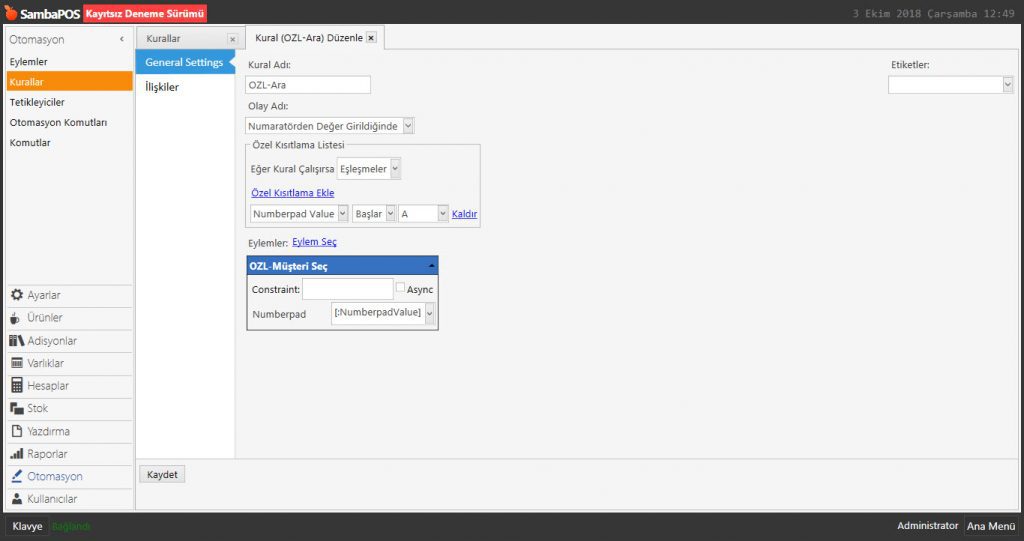Click the Özel Kısıtlama Ekle link
This screenshot has width=1024, height=541.
click(292, 193)
